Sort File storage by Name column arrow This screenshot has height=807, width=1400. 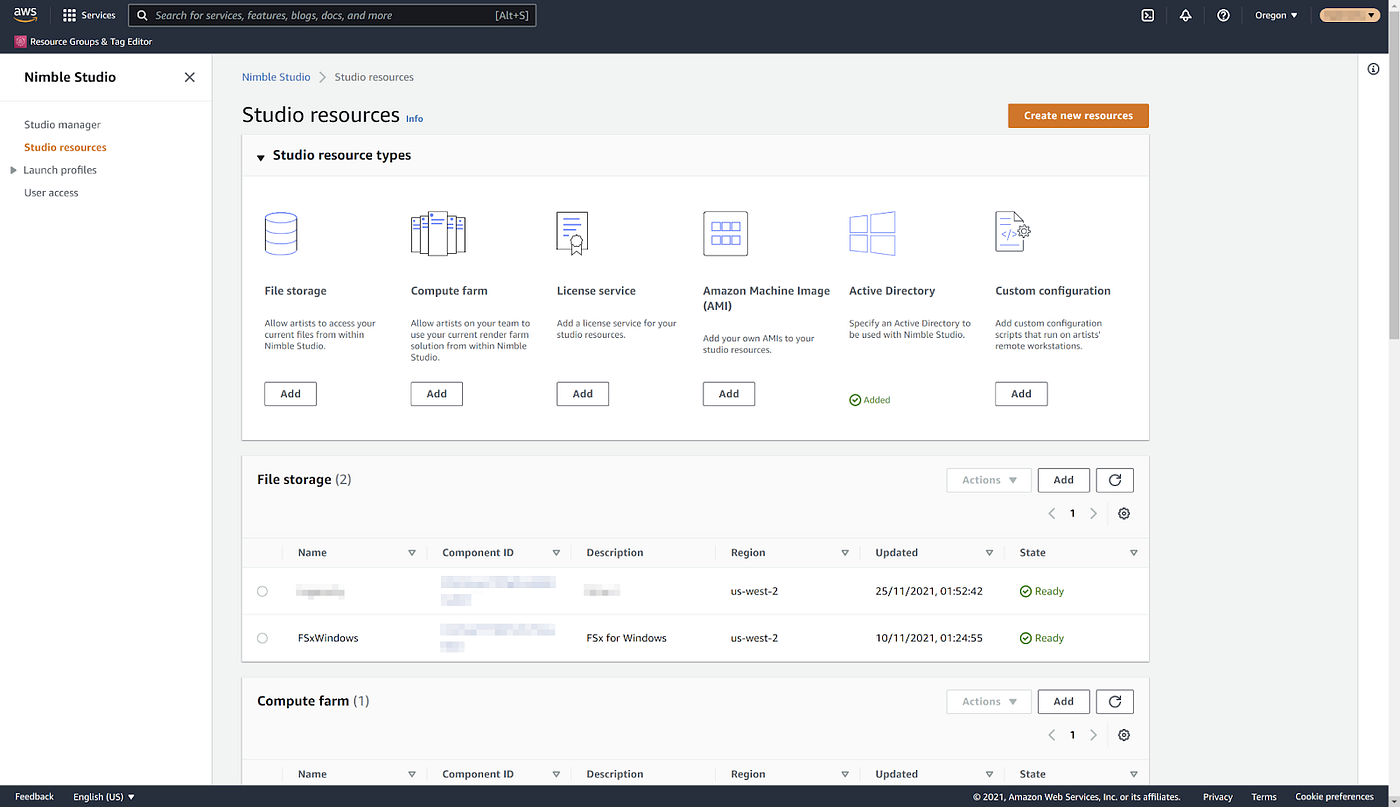412,553
